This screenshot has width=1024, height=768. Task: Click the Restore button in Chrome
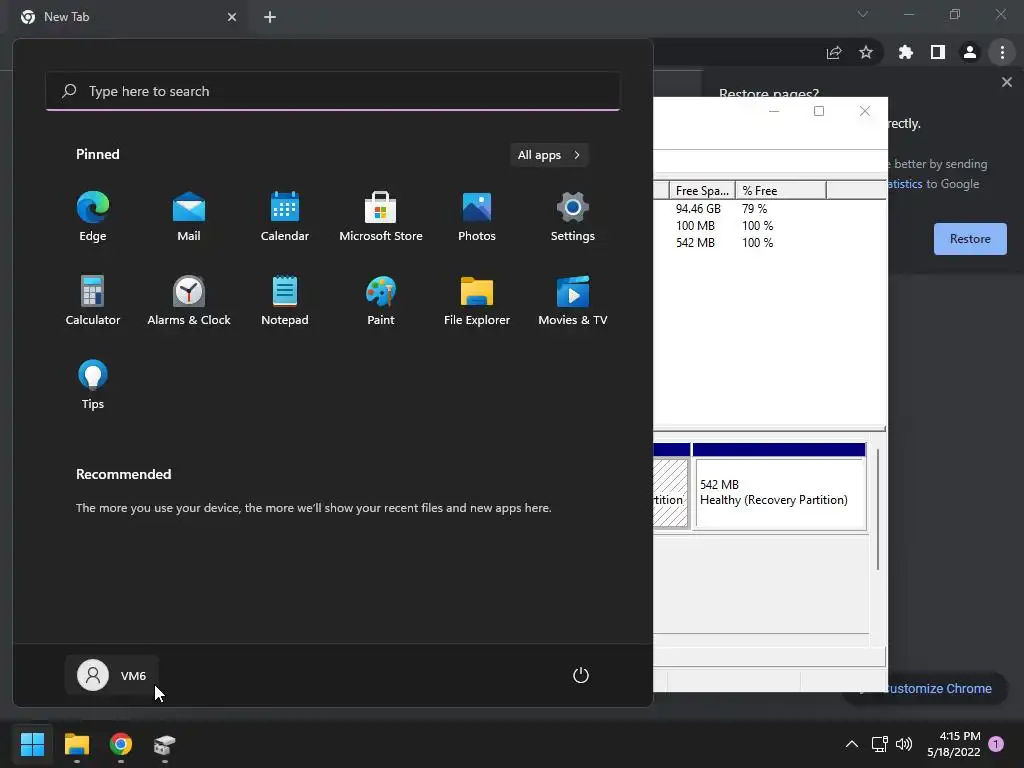pyautogui.click(x=970, y=239)
